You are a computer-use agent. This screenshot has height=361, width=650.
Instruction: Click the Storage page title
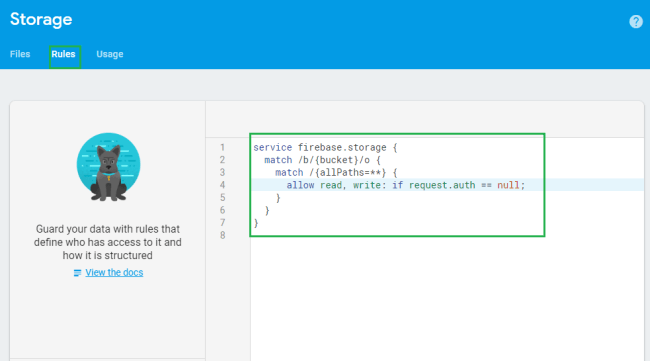tap(41, 19)
